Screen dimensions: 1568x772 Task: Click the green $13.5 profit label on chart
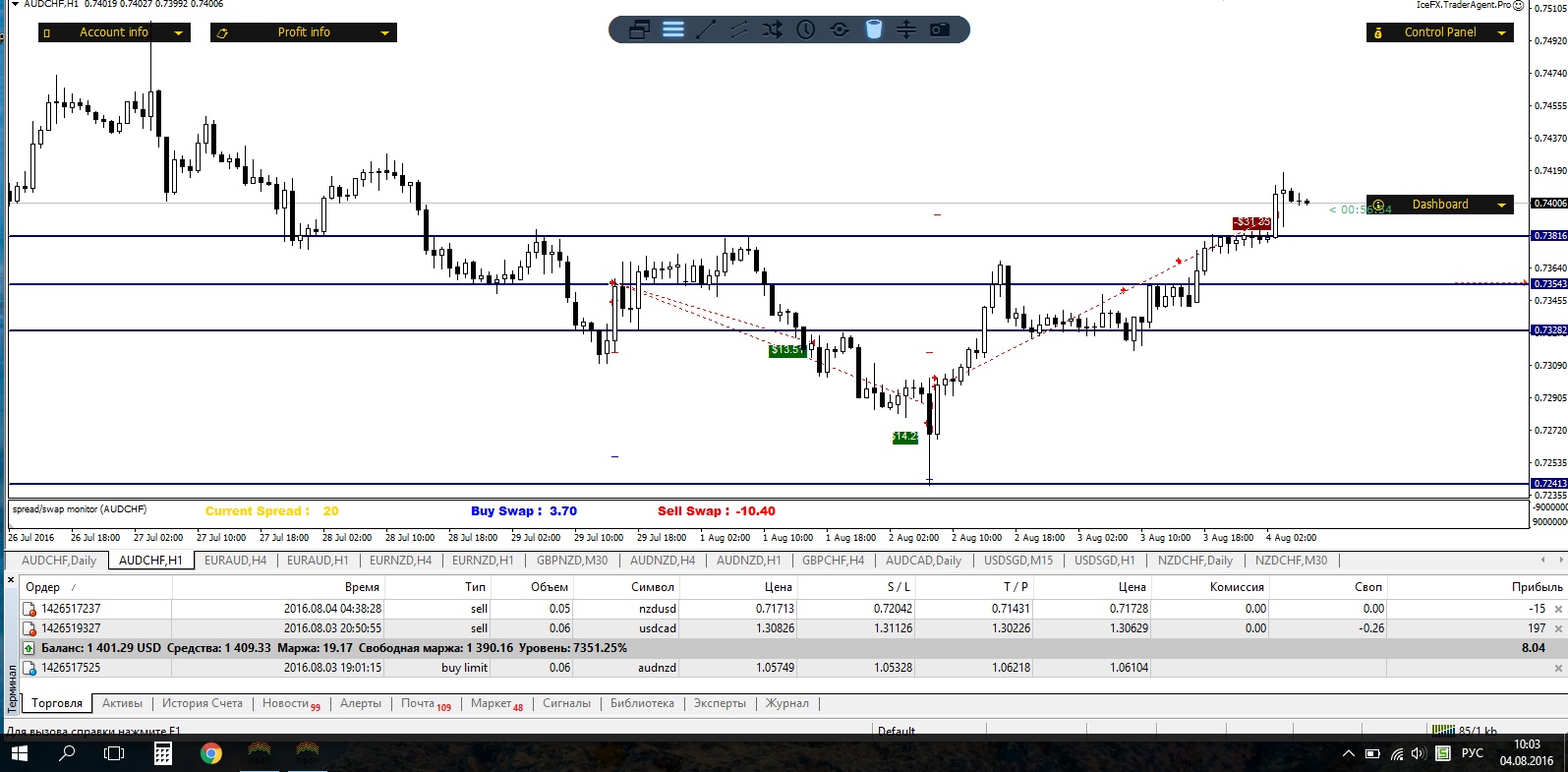pyautogui.click(x=786, y=350)
